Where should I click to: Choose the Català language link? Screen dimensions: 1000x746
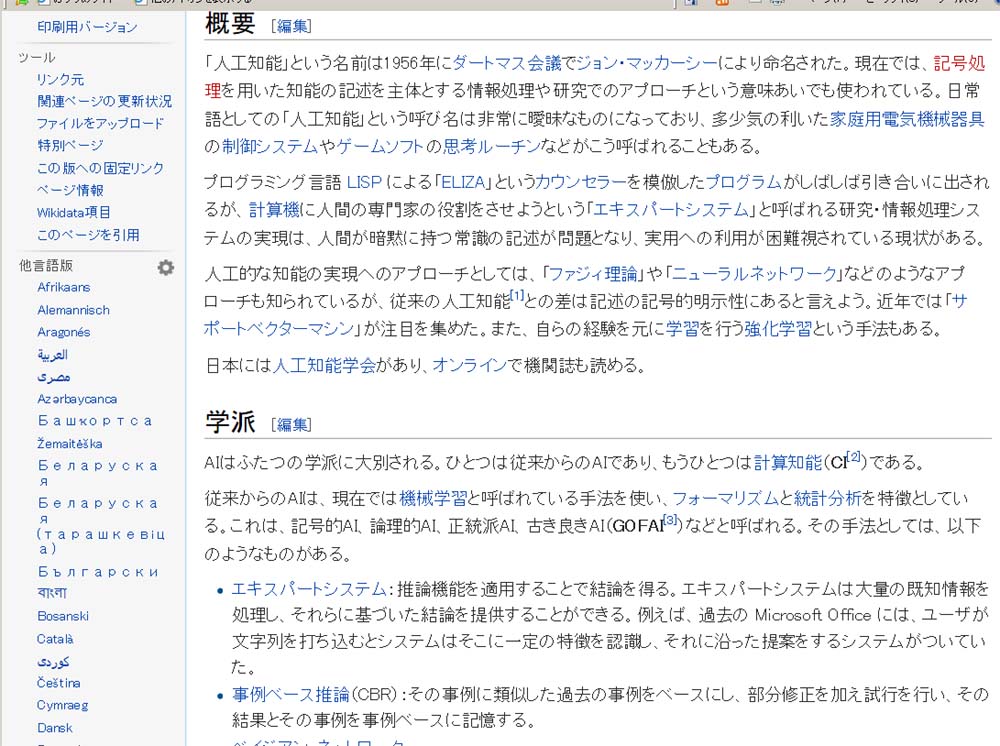(55, 639)
